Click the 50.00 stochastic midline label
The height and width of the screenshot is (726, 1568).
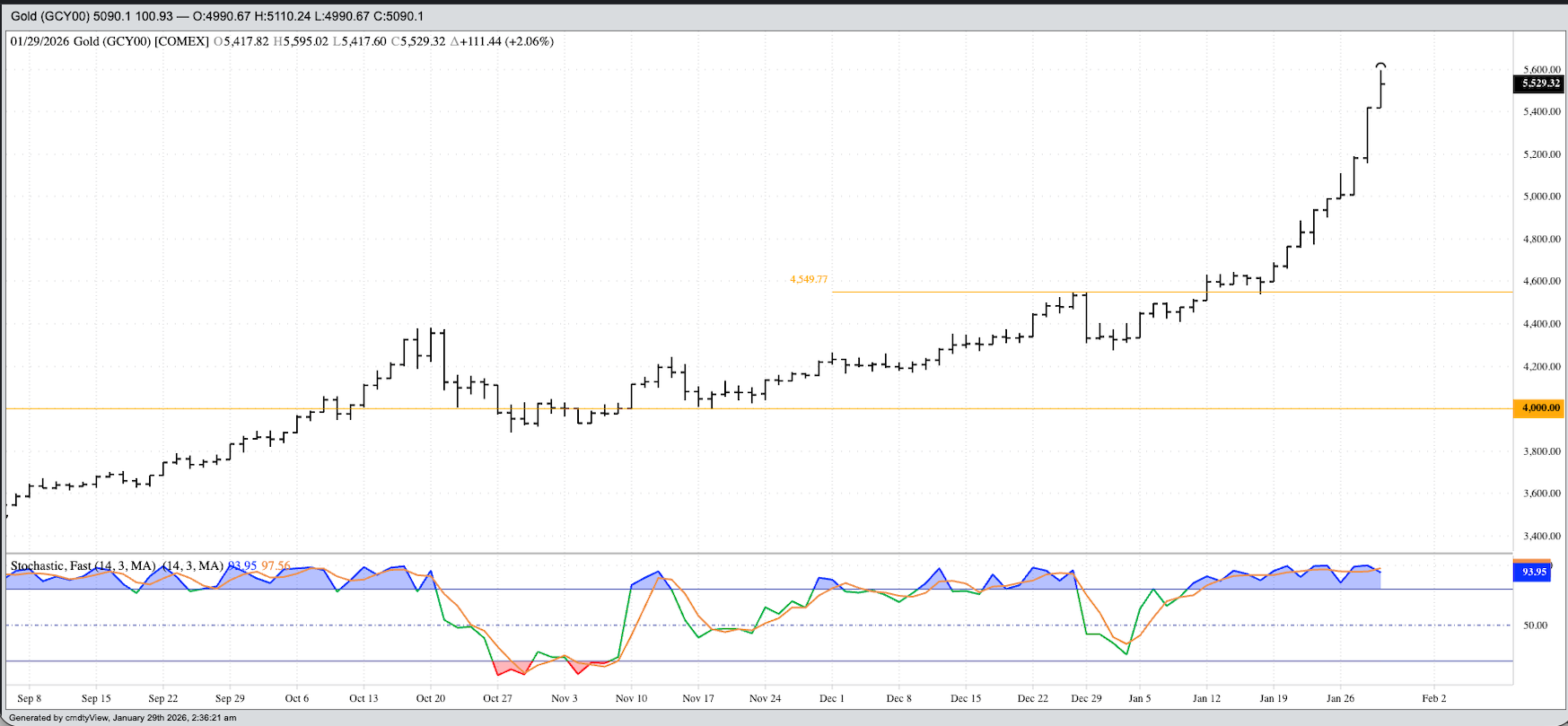click(1535, 625)
